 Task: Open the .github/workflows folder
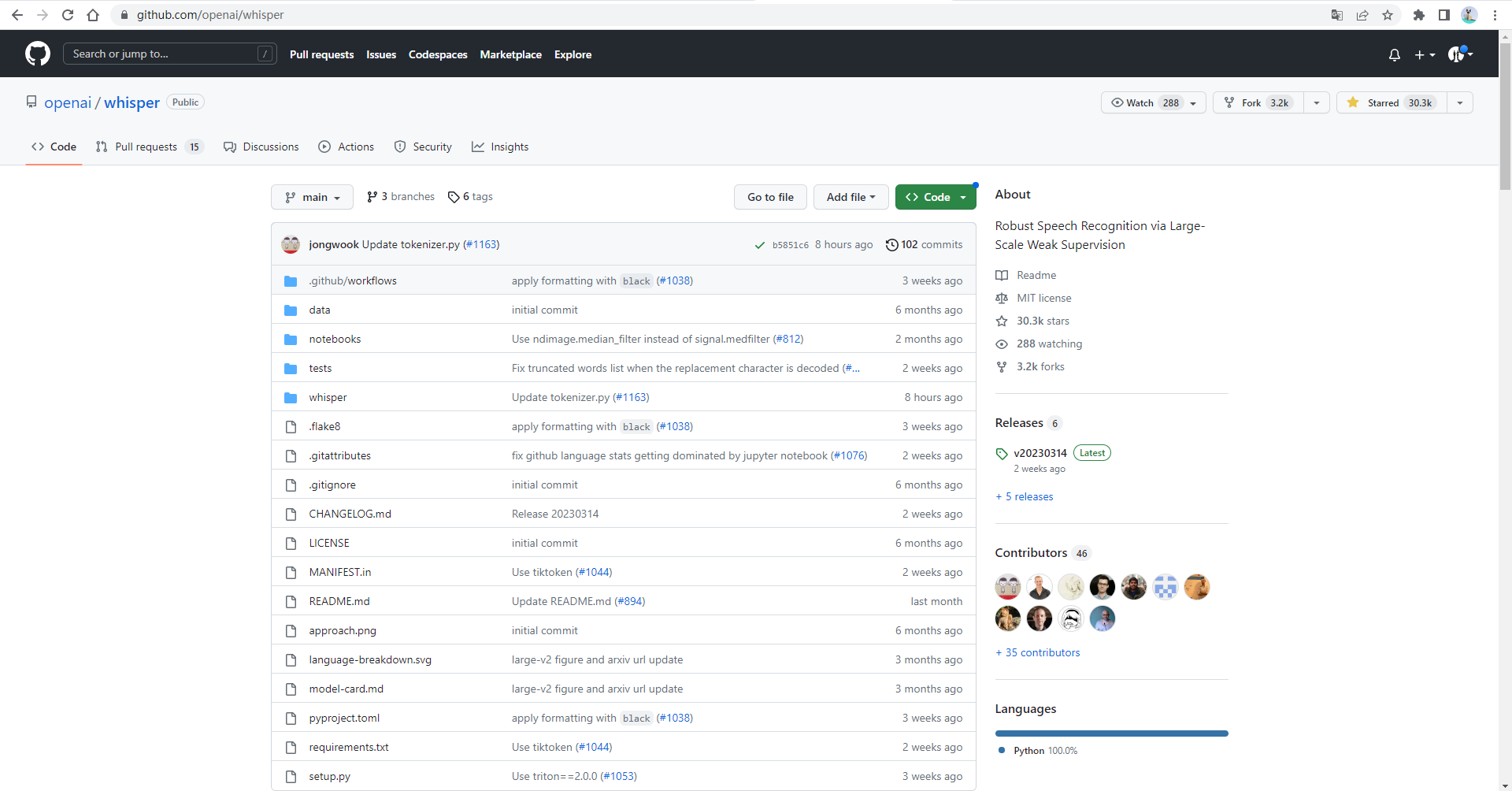(353, 280)
